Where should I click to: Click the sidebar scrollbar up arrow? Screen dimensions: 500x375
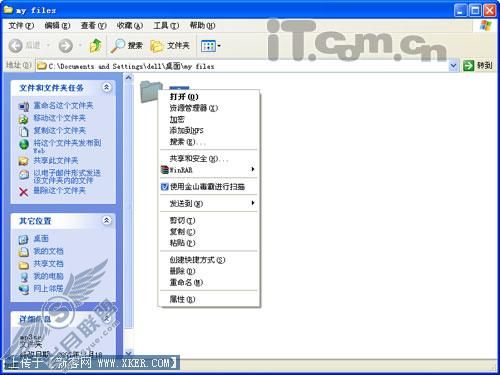(x=128, y=78)
